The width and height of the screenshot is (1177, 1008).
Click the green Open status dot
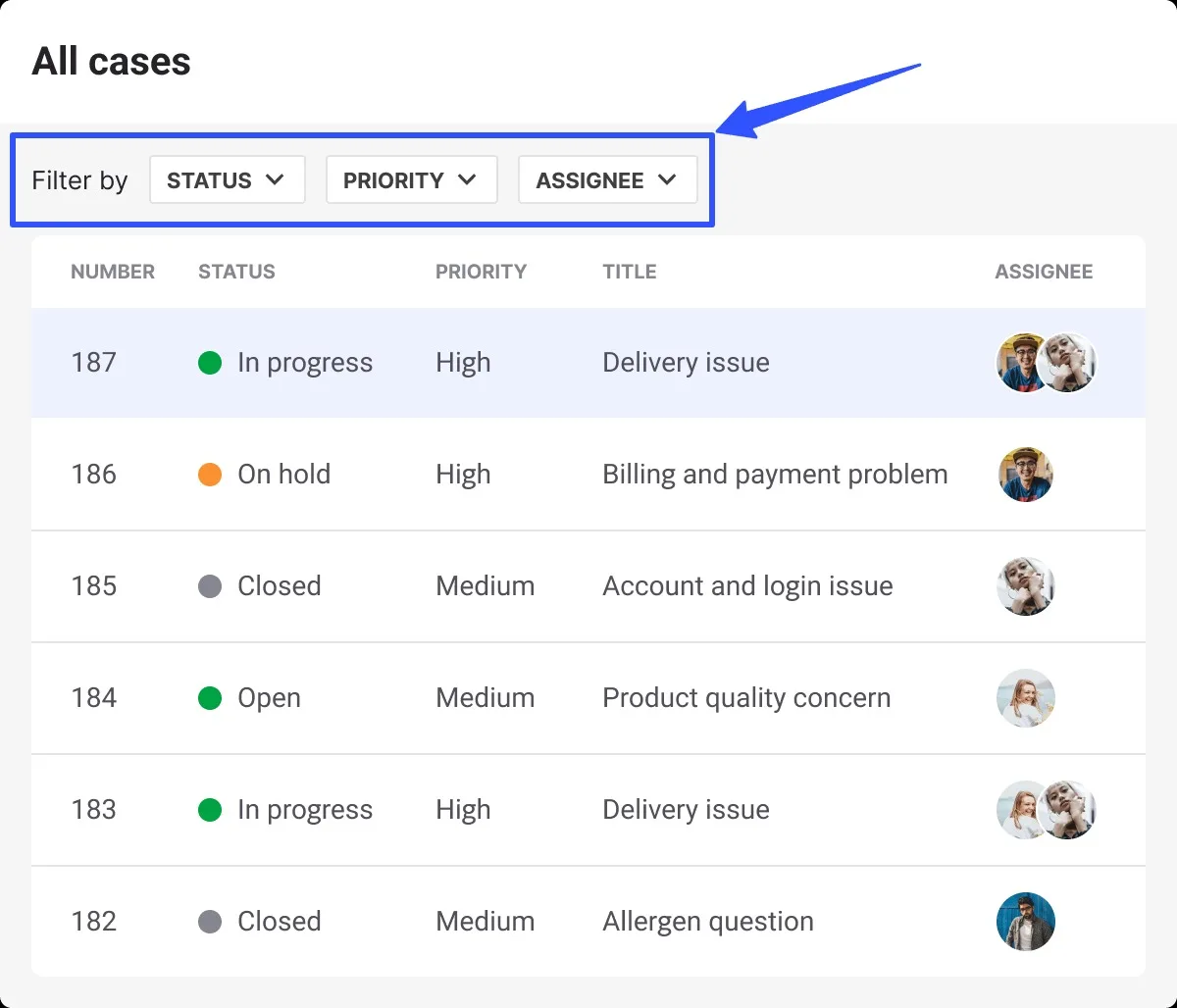210,698
